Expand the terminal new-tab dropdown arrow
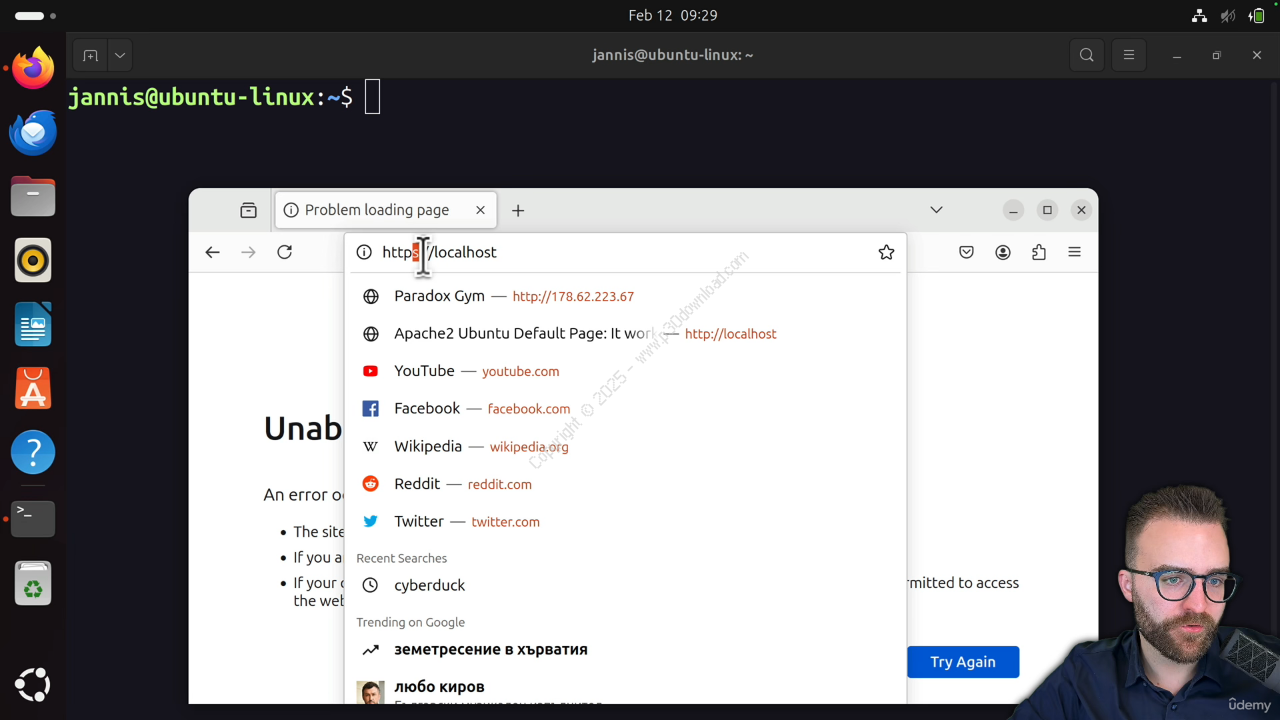 coord(119,55)
